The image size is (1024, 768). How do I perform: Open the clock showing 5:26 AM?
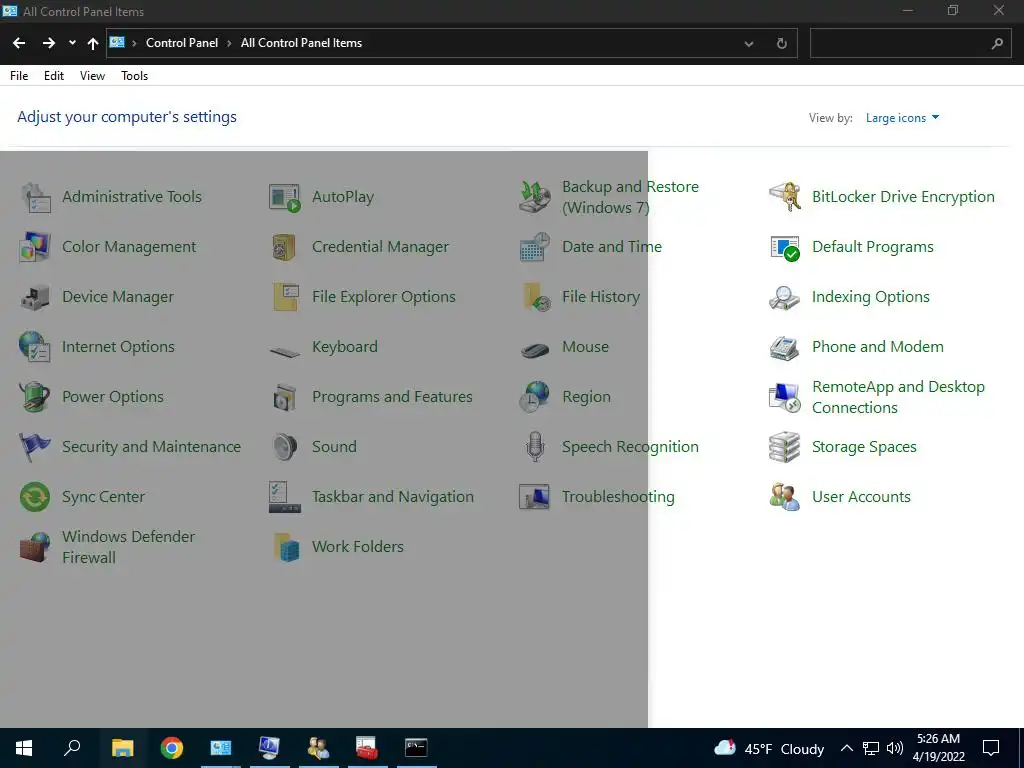coord(938,748)
